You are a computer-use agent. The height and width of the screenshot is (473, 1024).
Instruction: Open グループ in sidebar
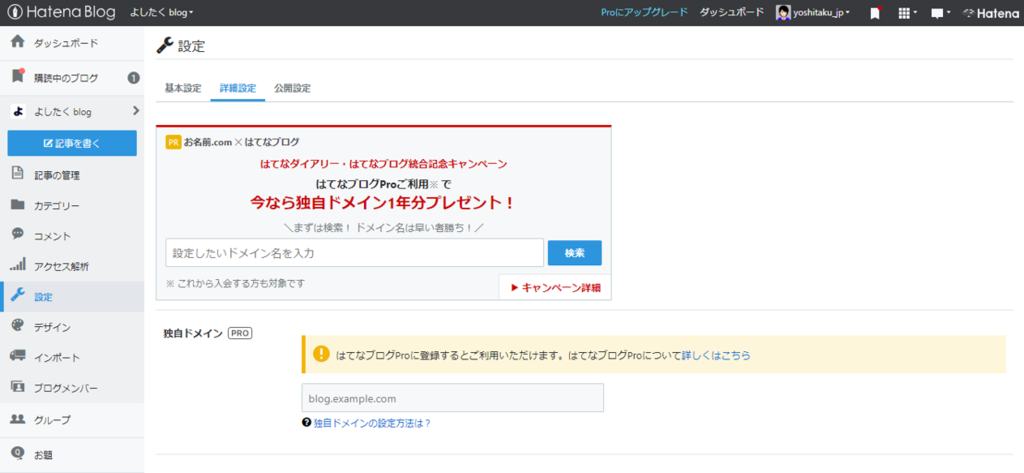tap(52, 420)
